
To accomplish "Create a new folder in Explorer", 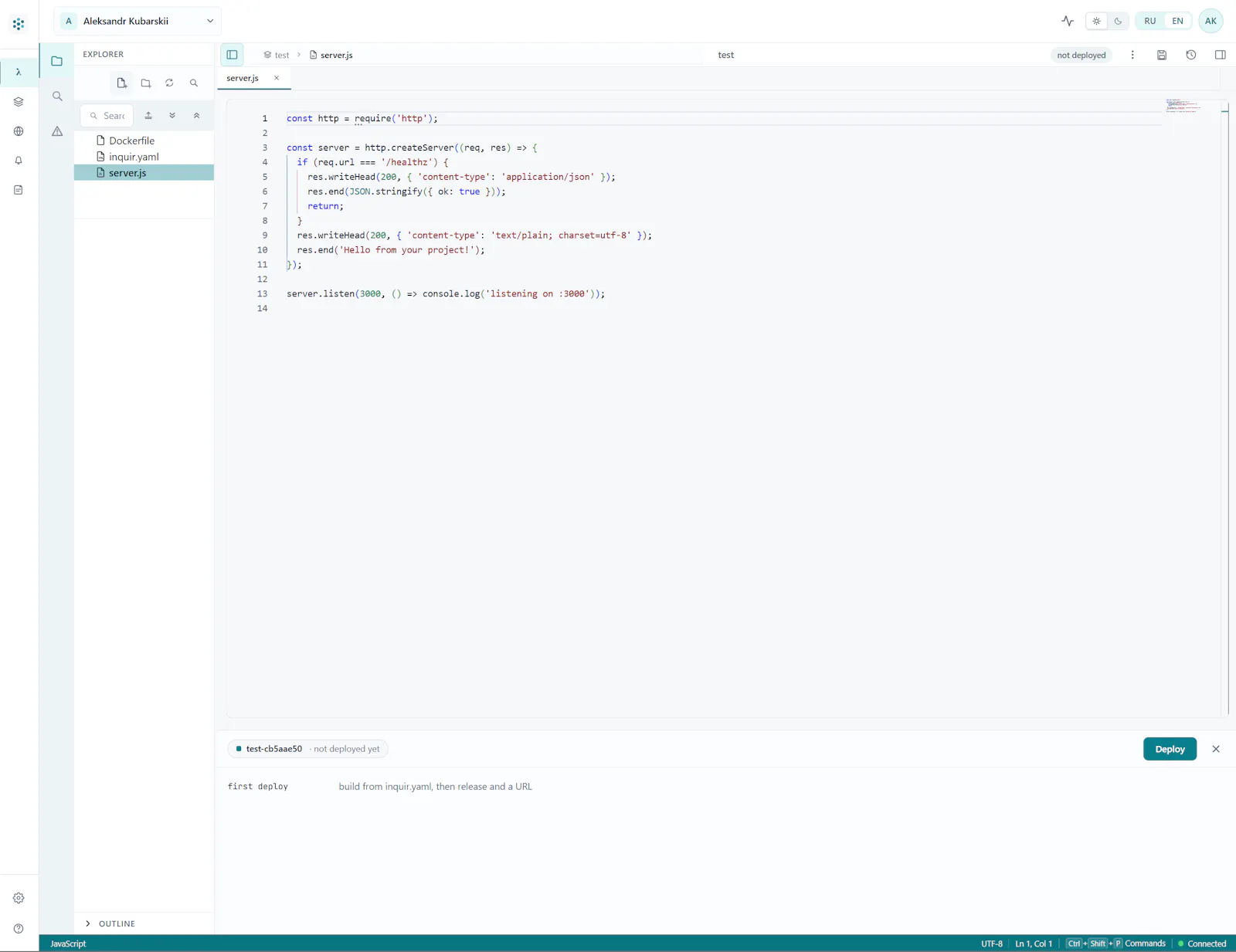I will click(x=146, y=83).
